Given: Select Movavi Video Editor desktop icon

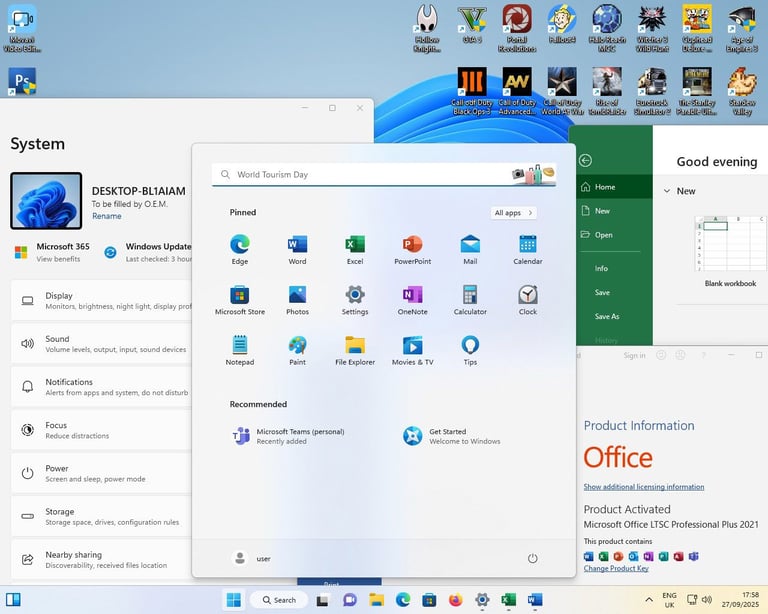Looking at the screenshot, I should coord(22,28).
